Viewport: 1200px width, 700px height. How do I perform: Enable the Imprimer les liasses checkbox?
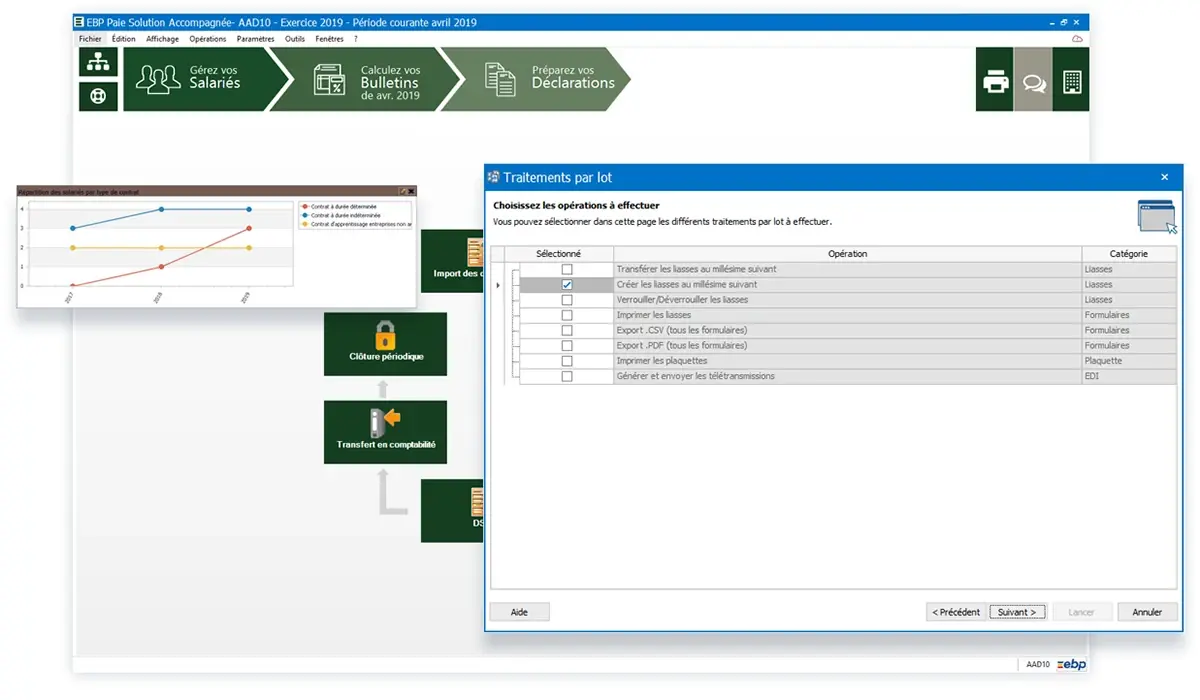click(567, 315)
